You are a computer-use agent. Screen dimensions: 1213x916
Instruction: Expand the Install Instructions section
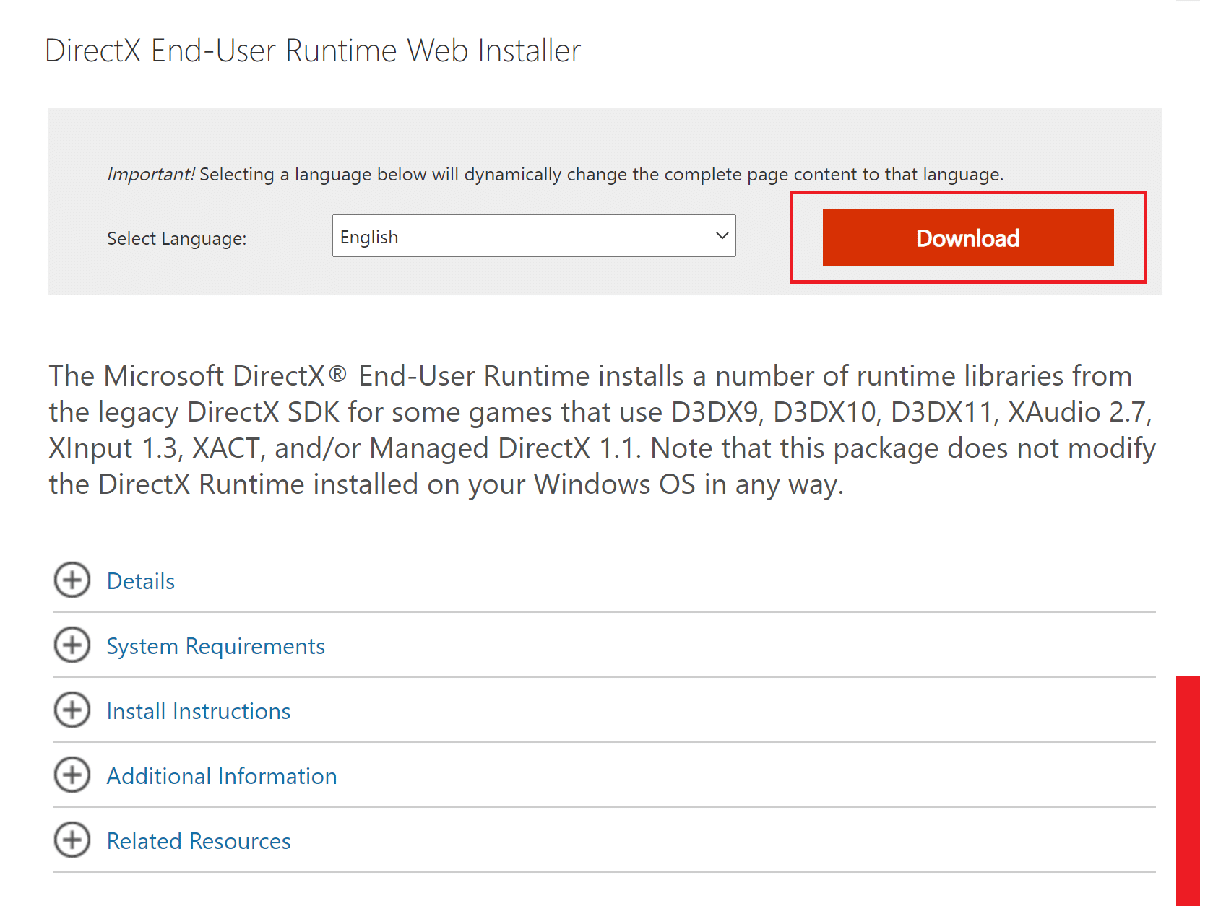click(197, 710)
